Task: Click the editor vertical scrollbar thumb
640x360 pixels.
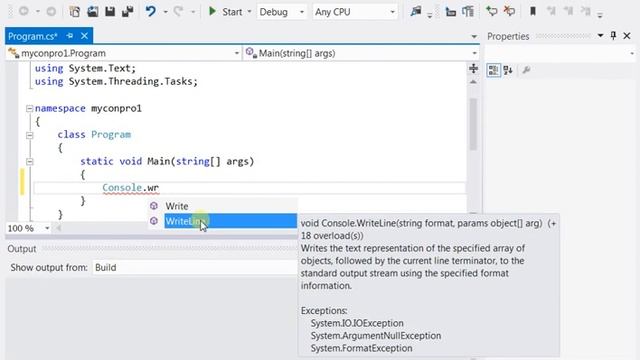Action: click(x=473, y=124)
